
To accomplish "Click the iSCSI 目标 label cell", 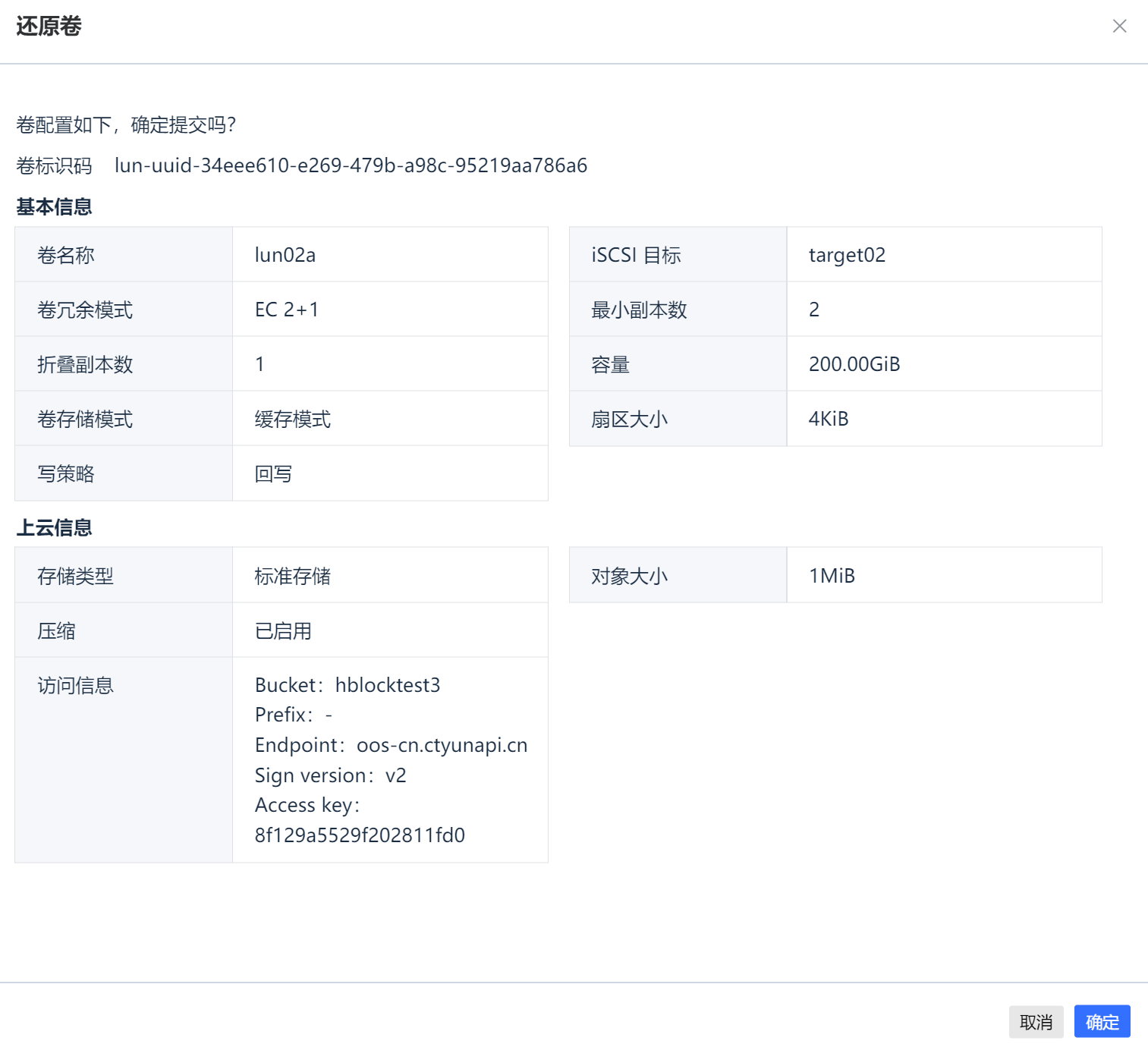I will 678,255.
